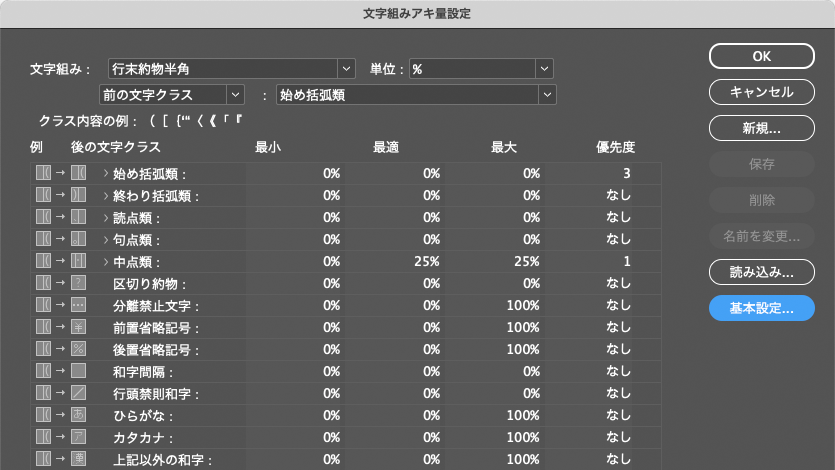The width and height of the screenshot is (835, 470).
Task: Click the キャンセル button
Action: 761,92
